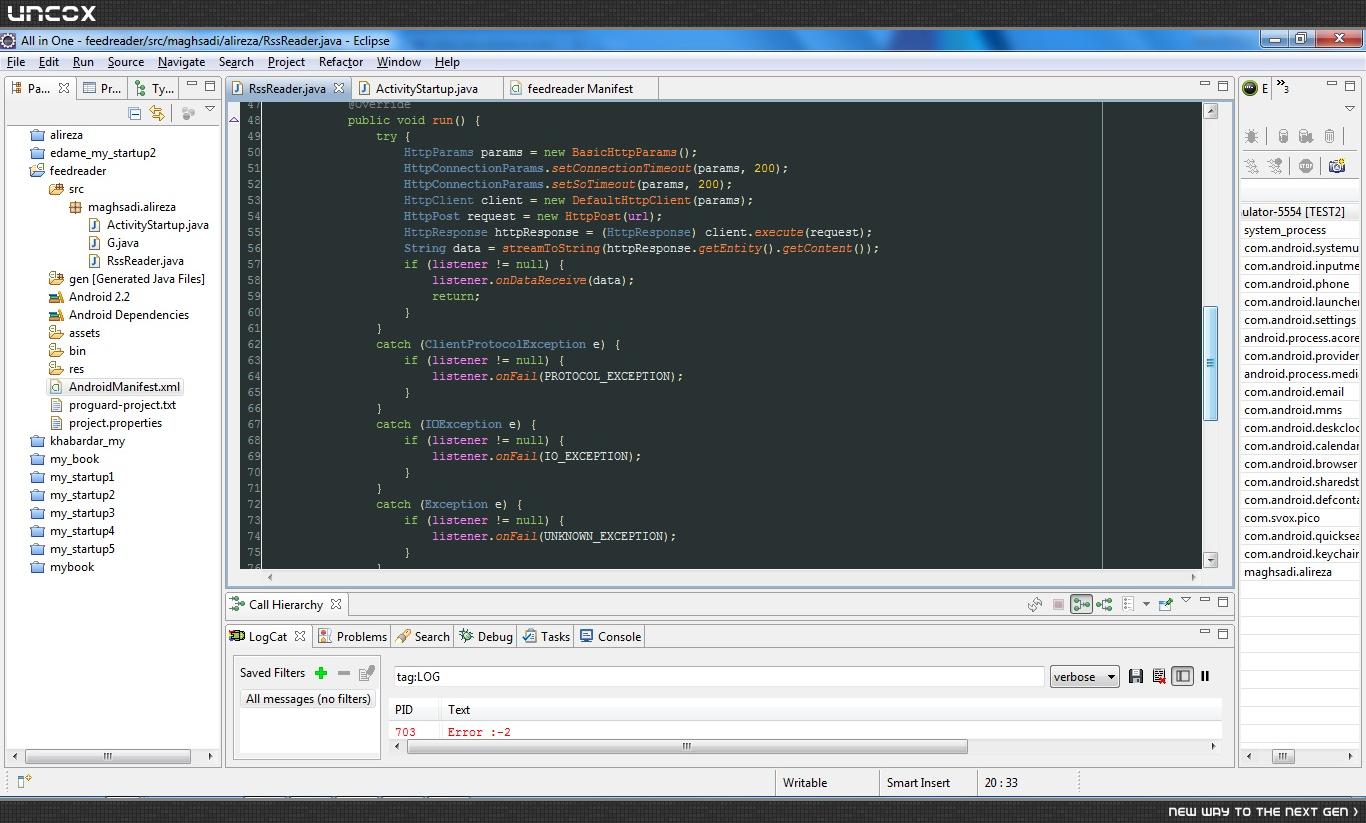Click the editor vertical scrollbar thumb

1210,363
